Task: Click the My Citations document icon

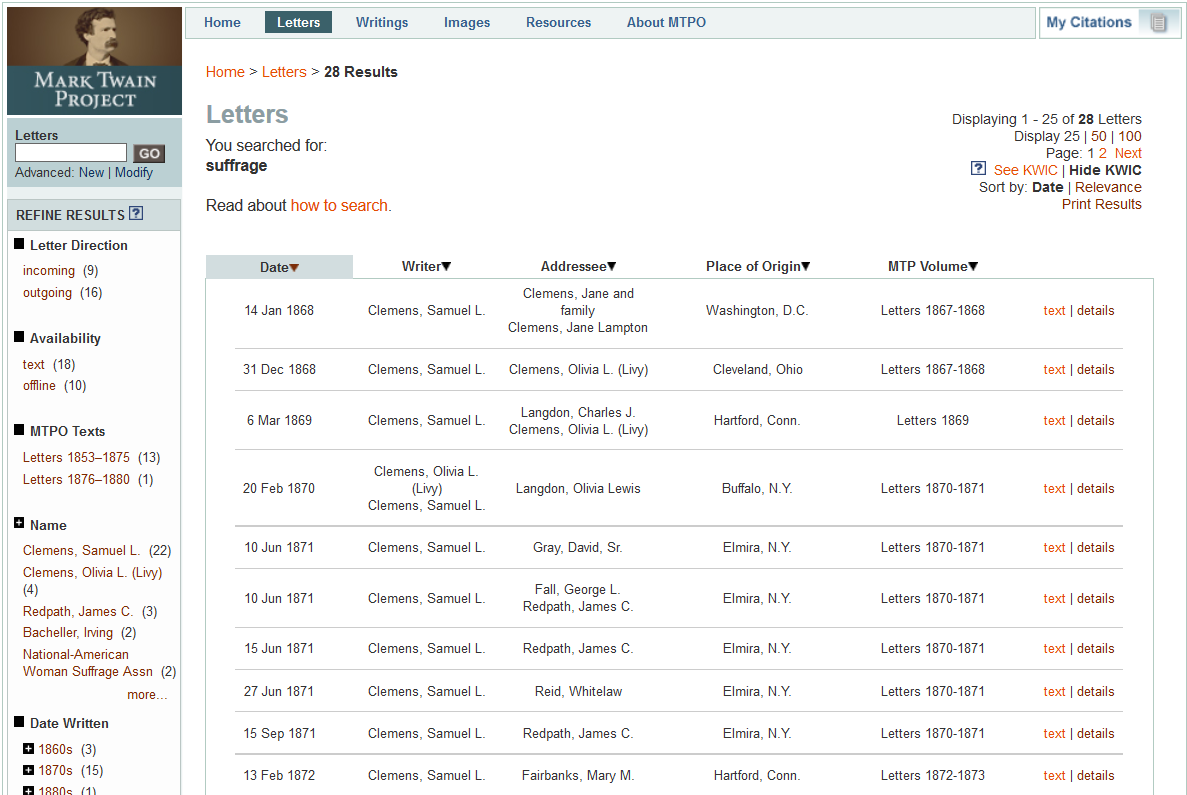Action: coord(1157,23)
